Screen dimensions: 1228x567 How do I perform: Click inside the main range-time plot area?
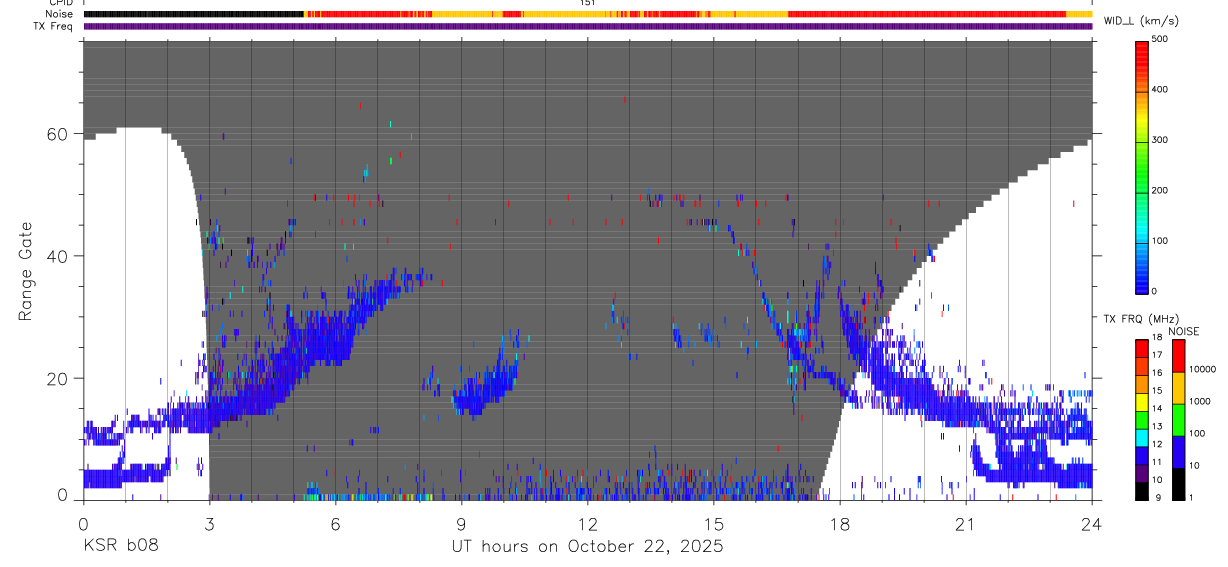click(x=588, y=270)
